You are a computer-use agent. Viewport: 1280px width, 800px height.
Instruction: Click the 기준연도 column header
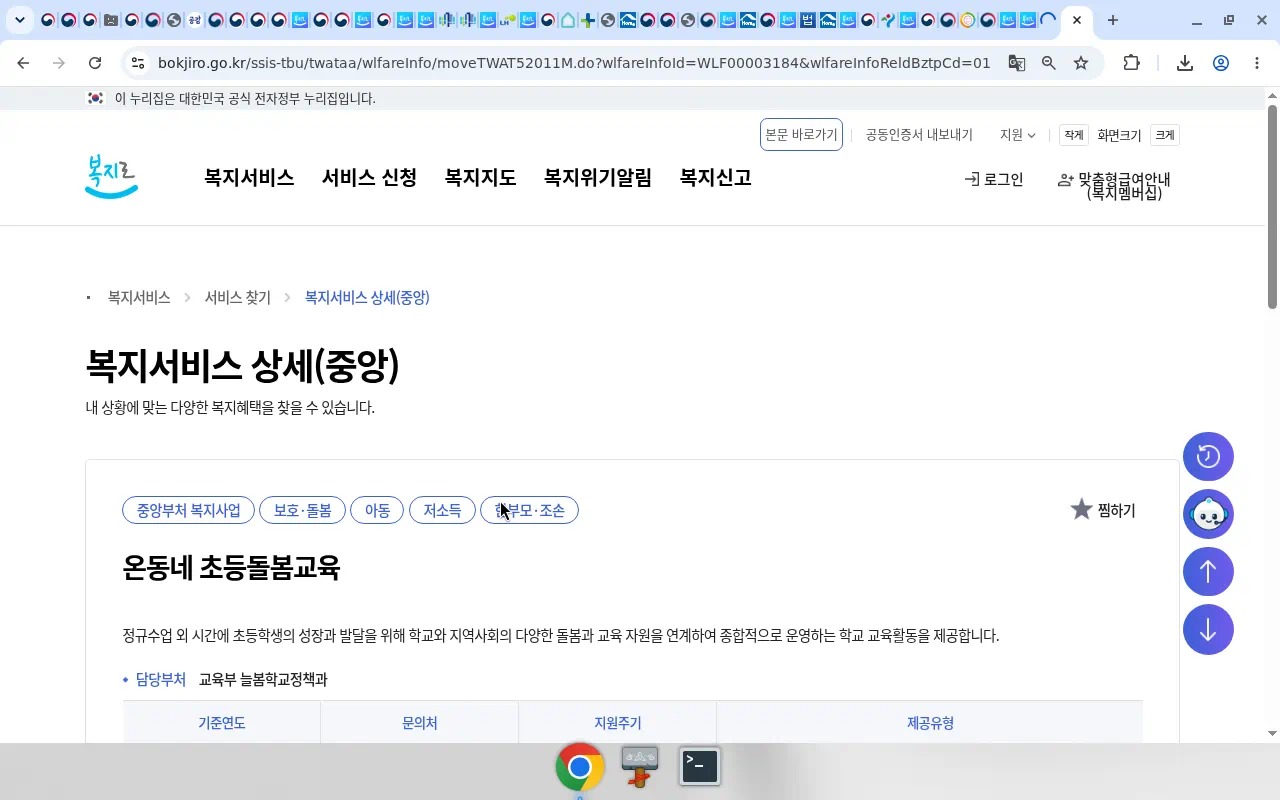tap(222, 723)
